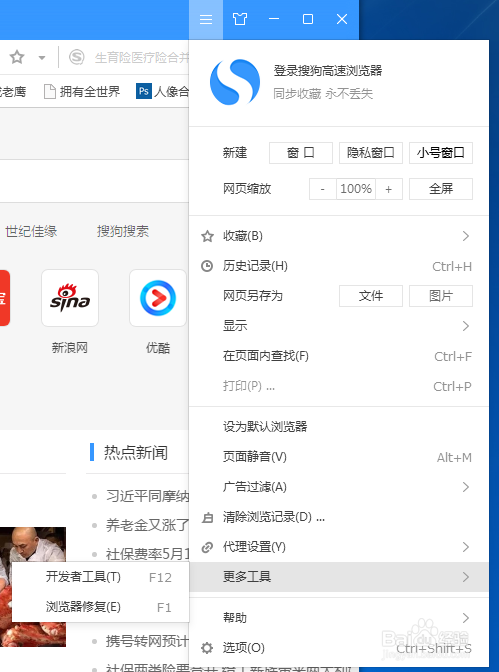Image resolution: width=499 pixels, height=672 pixels.
Task: Click the 全屏 fullscreen button
Action: [441, 189]
